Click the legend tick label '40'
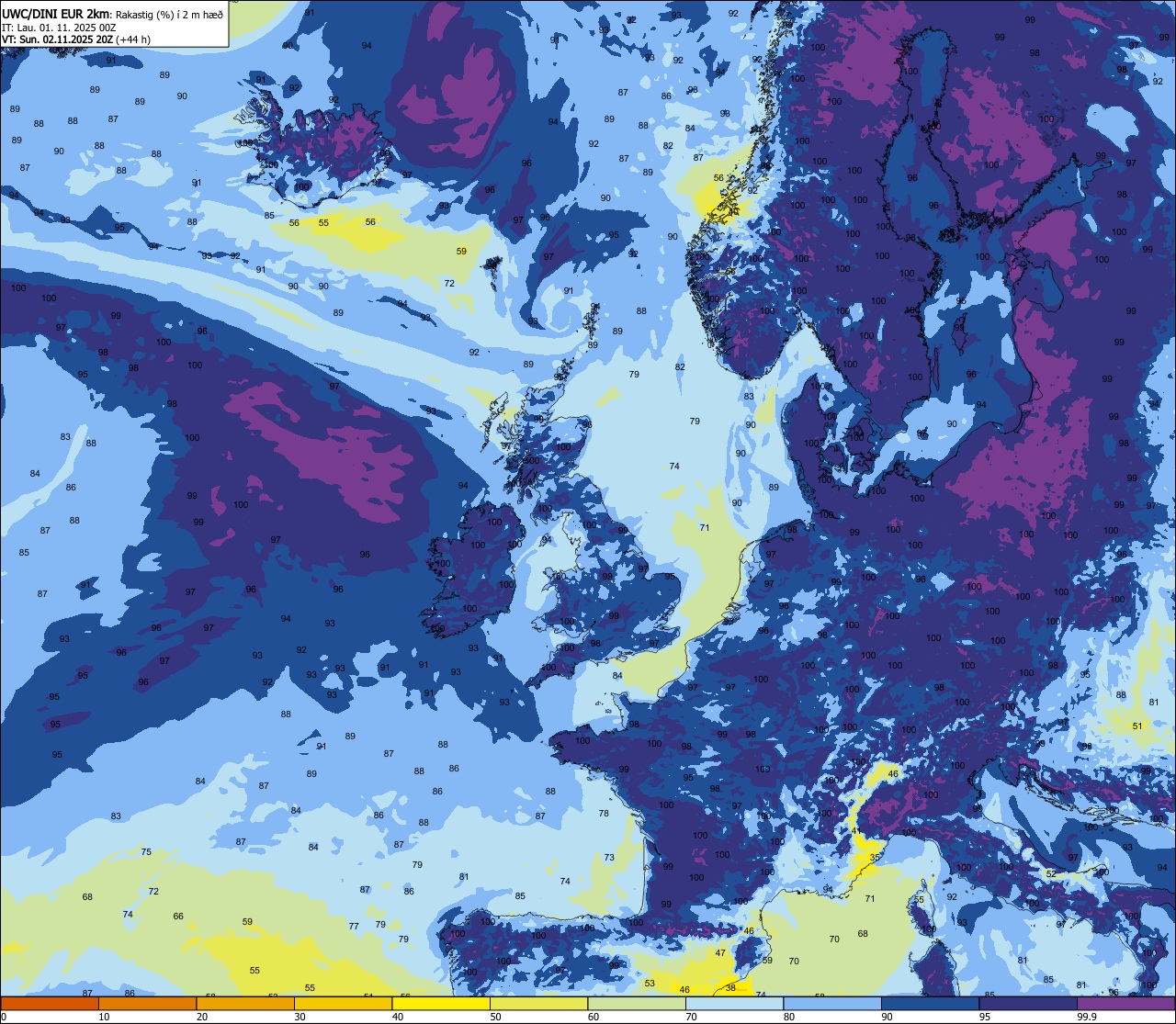 coord(397,1017)
